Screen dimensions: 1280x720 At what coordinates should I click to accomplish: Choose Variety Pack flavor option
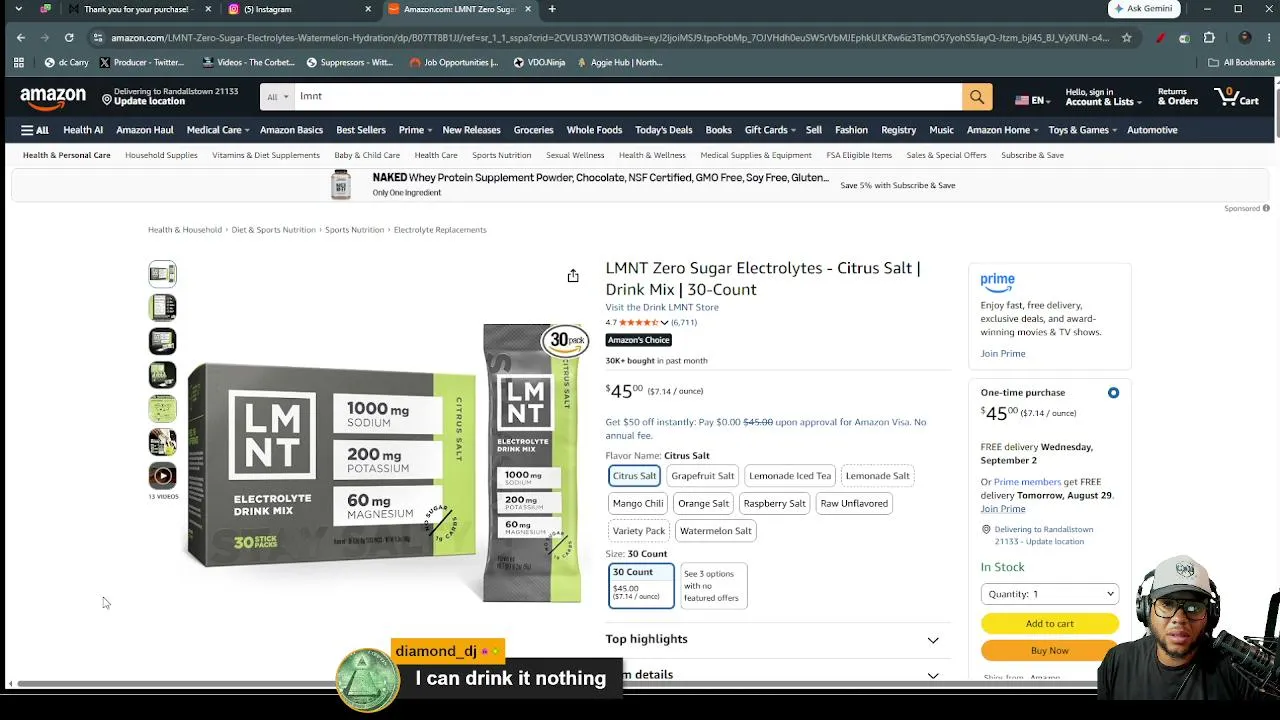click(639, 531)
